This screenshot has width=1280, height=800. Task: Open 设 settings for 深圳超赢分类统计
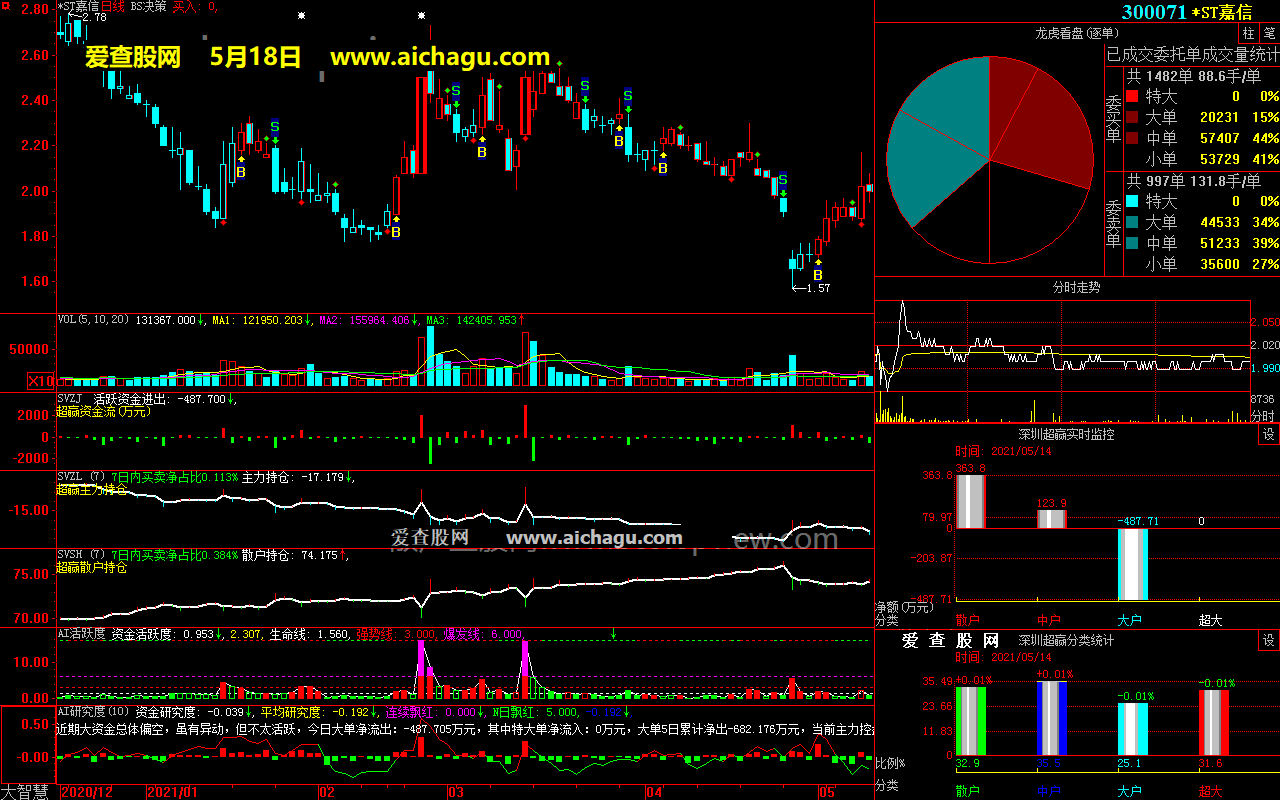click(x=1268, y=640)
